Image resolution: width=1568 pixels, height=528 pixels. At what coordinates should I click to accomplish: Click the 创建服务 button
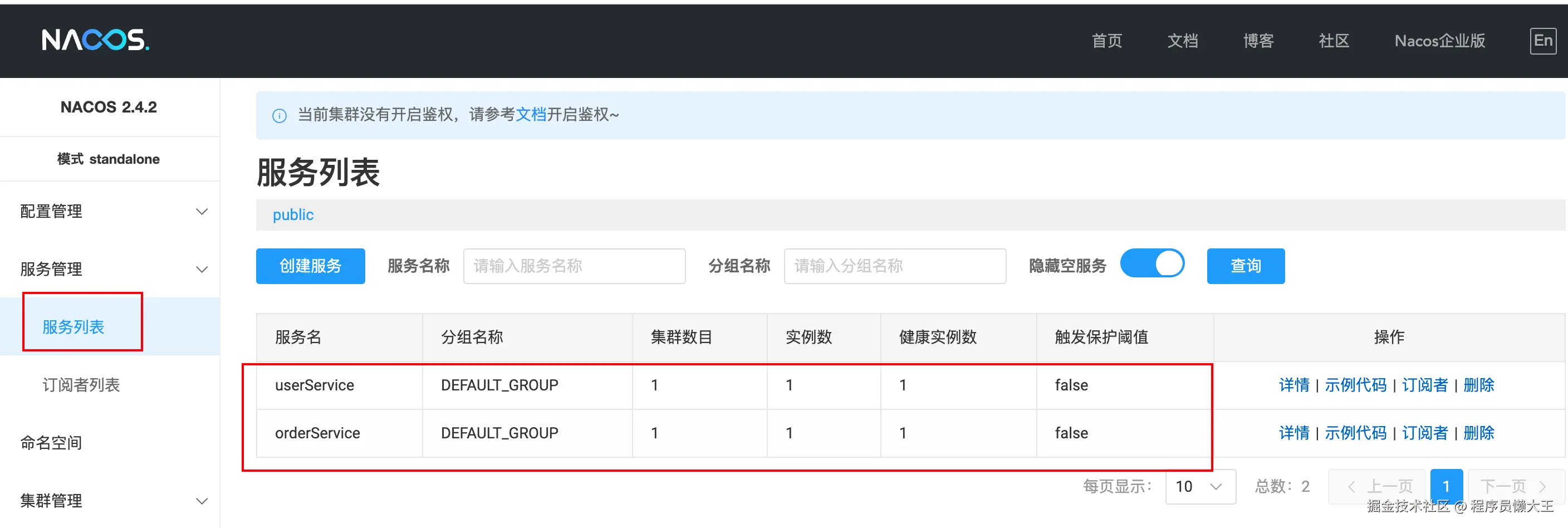pos(311,266)
